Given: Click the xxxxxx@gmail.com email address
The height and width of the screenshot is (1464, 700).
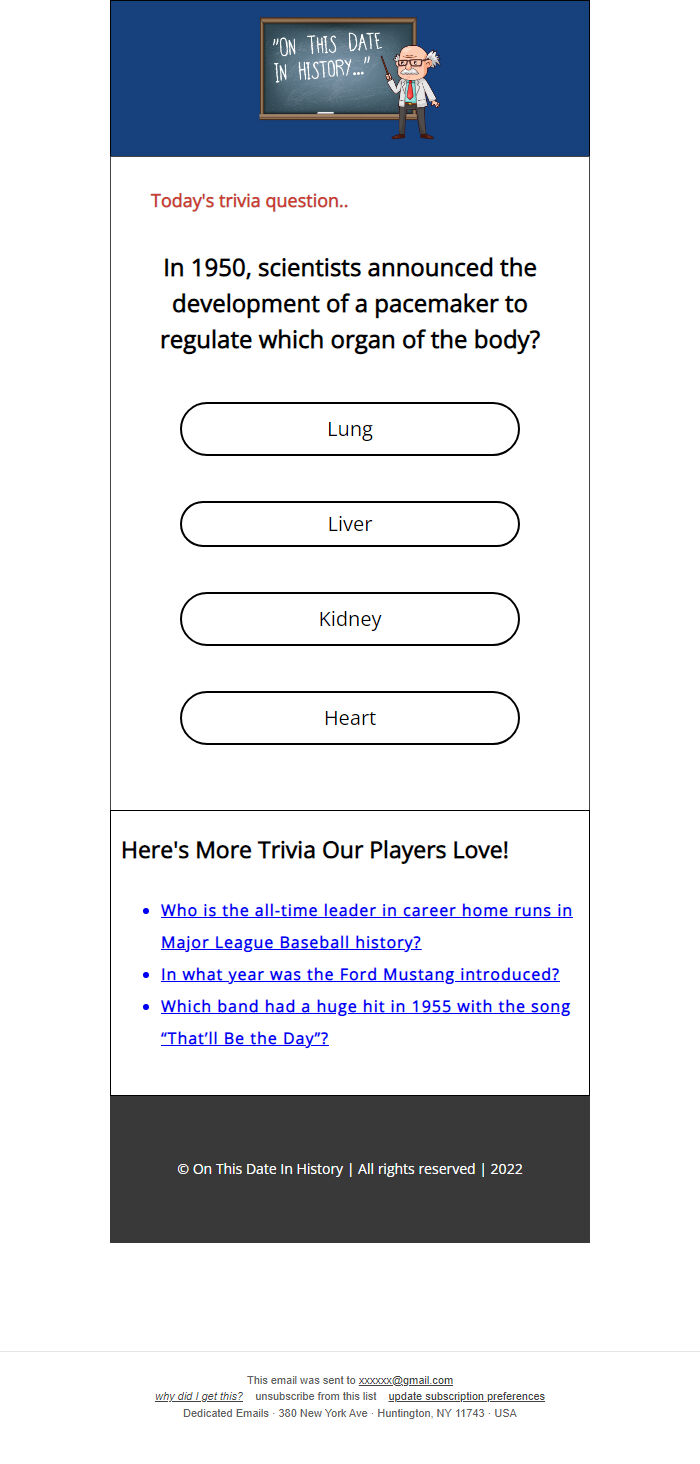Looking at the screenshot, I should [406, 1380].
